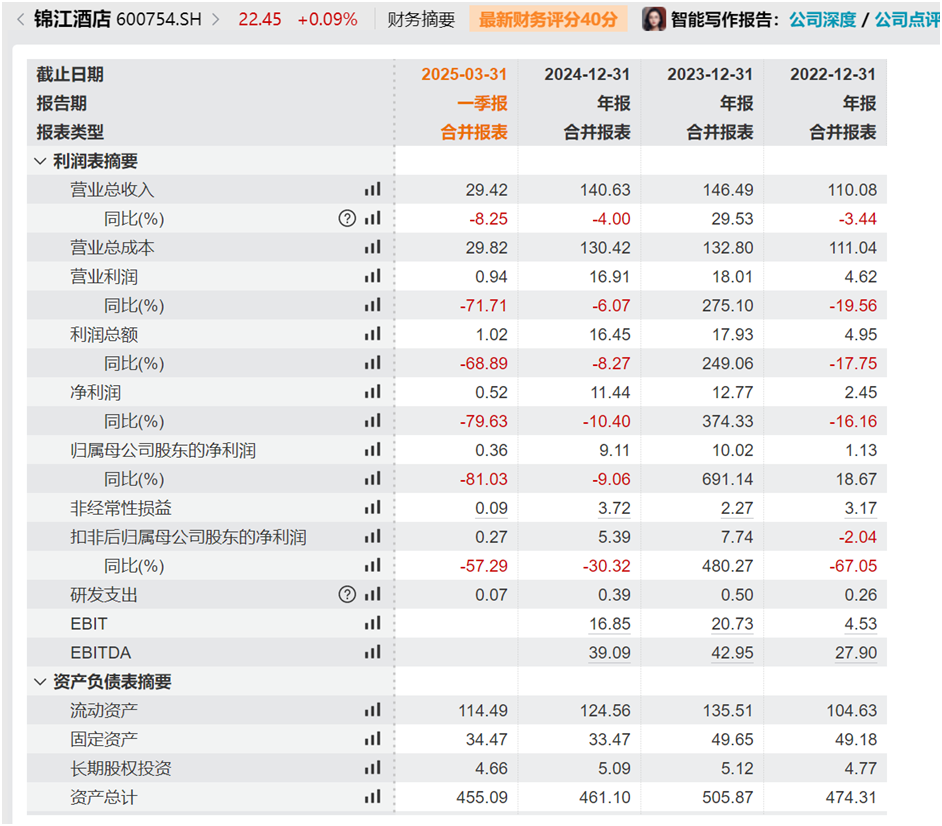This screenshot has height=826, width=942.
Task: Click underlined EBITDA value 27.90
Action: point(855,653)
